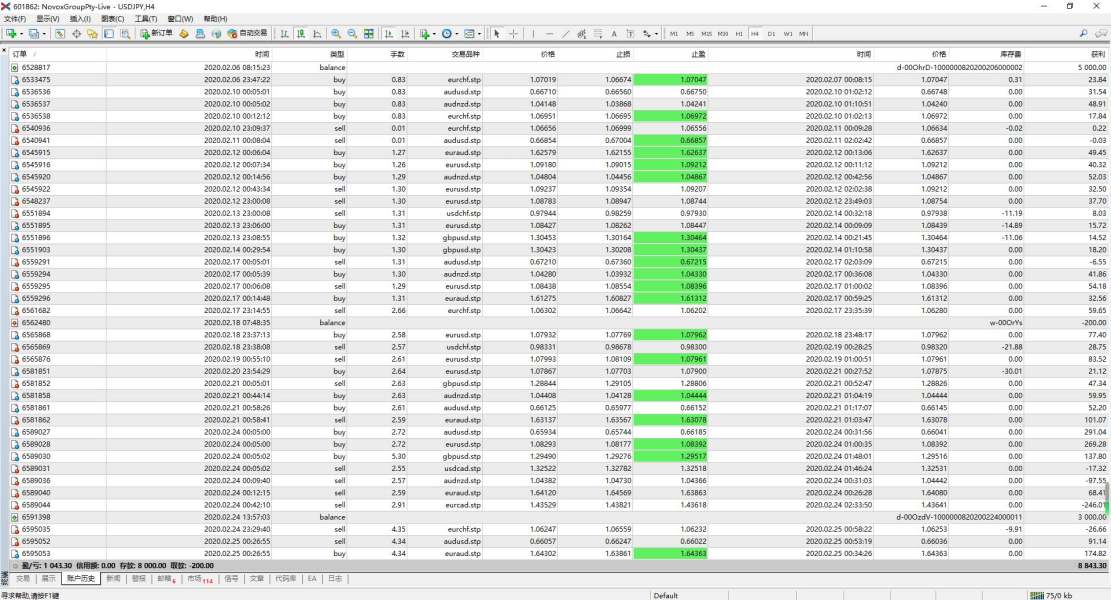Switch to the W1 timeframe

pyautogui.click(x=788, y=33)
